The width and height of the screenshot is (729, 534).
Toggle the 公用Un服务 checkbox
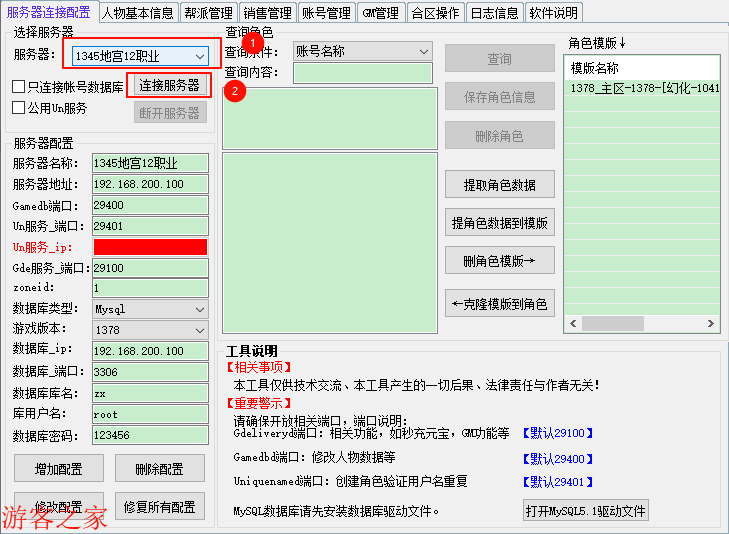pyautogui.click(x=19, y=108)
